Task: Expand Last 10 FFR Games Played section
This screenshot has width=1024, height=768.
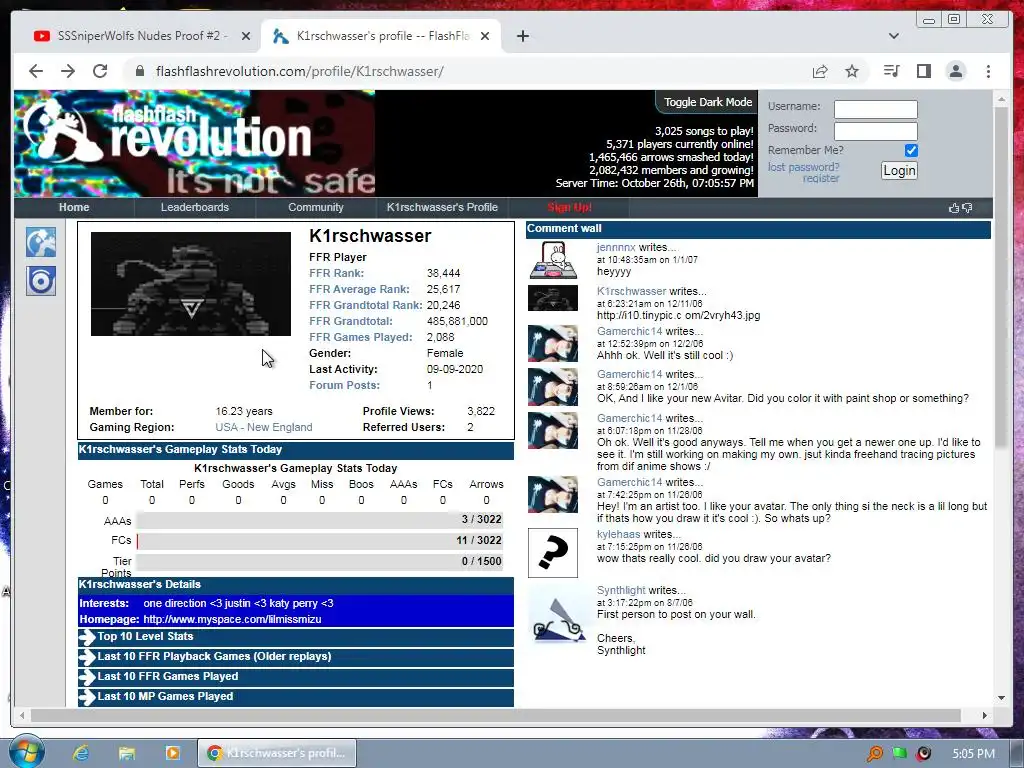Action: pos(296,677)
